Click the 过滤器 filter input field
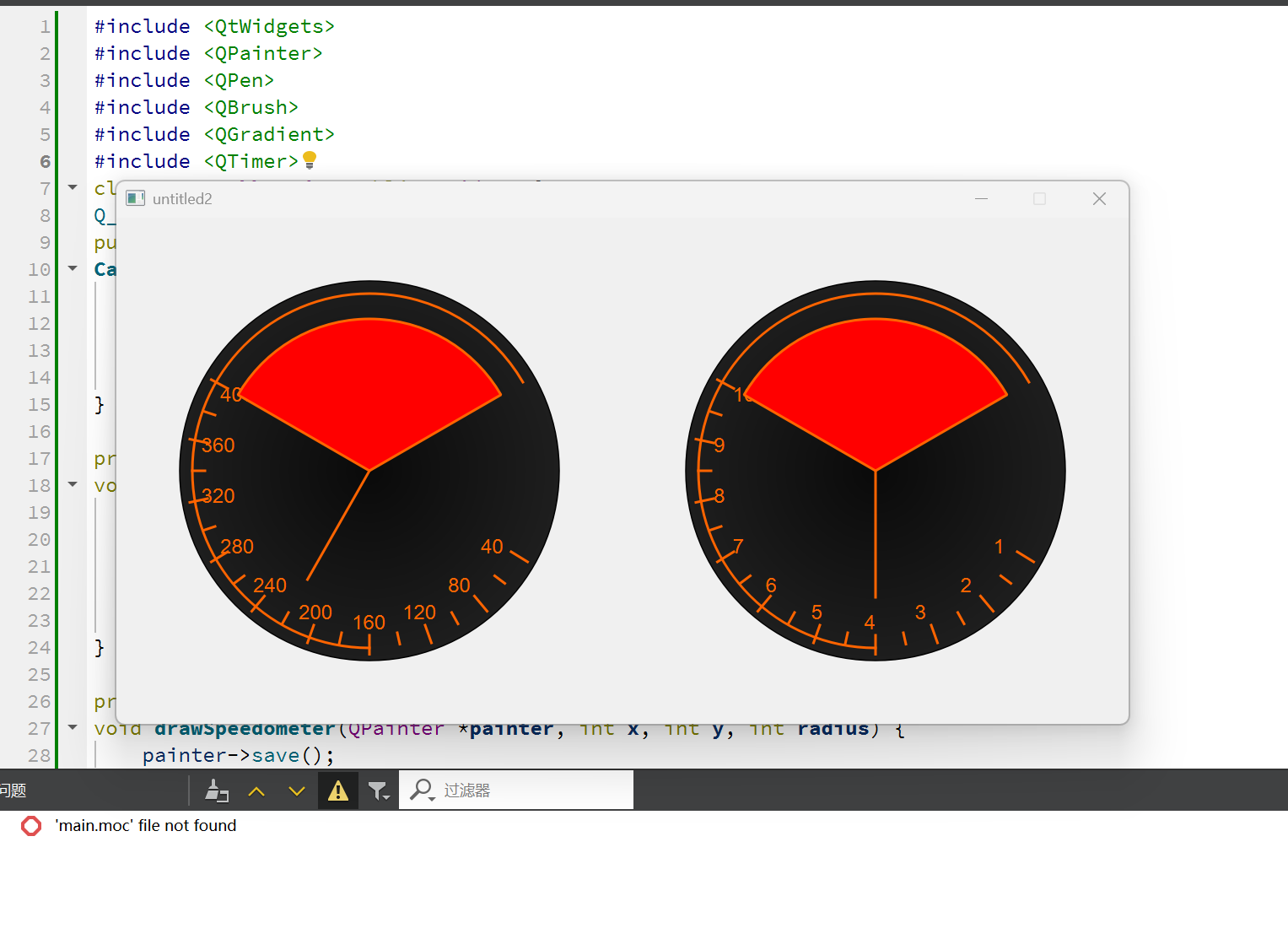This screenshot has height=939, width=1288. (531, 791)
